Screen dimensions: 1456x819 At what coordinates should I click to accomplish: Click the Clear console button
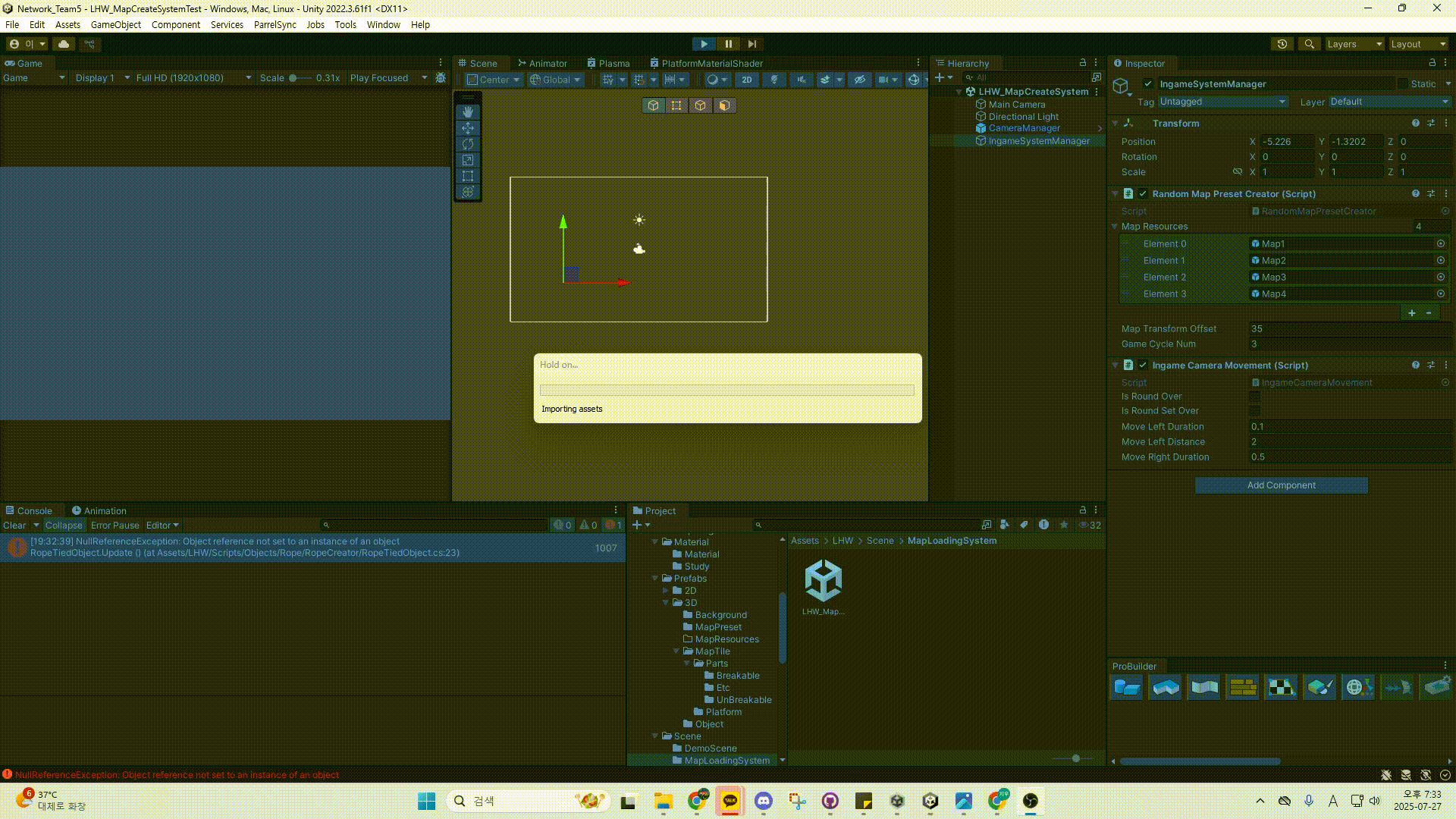pyautogui.click(x=14, y=526)
